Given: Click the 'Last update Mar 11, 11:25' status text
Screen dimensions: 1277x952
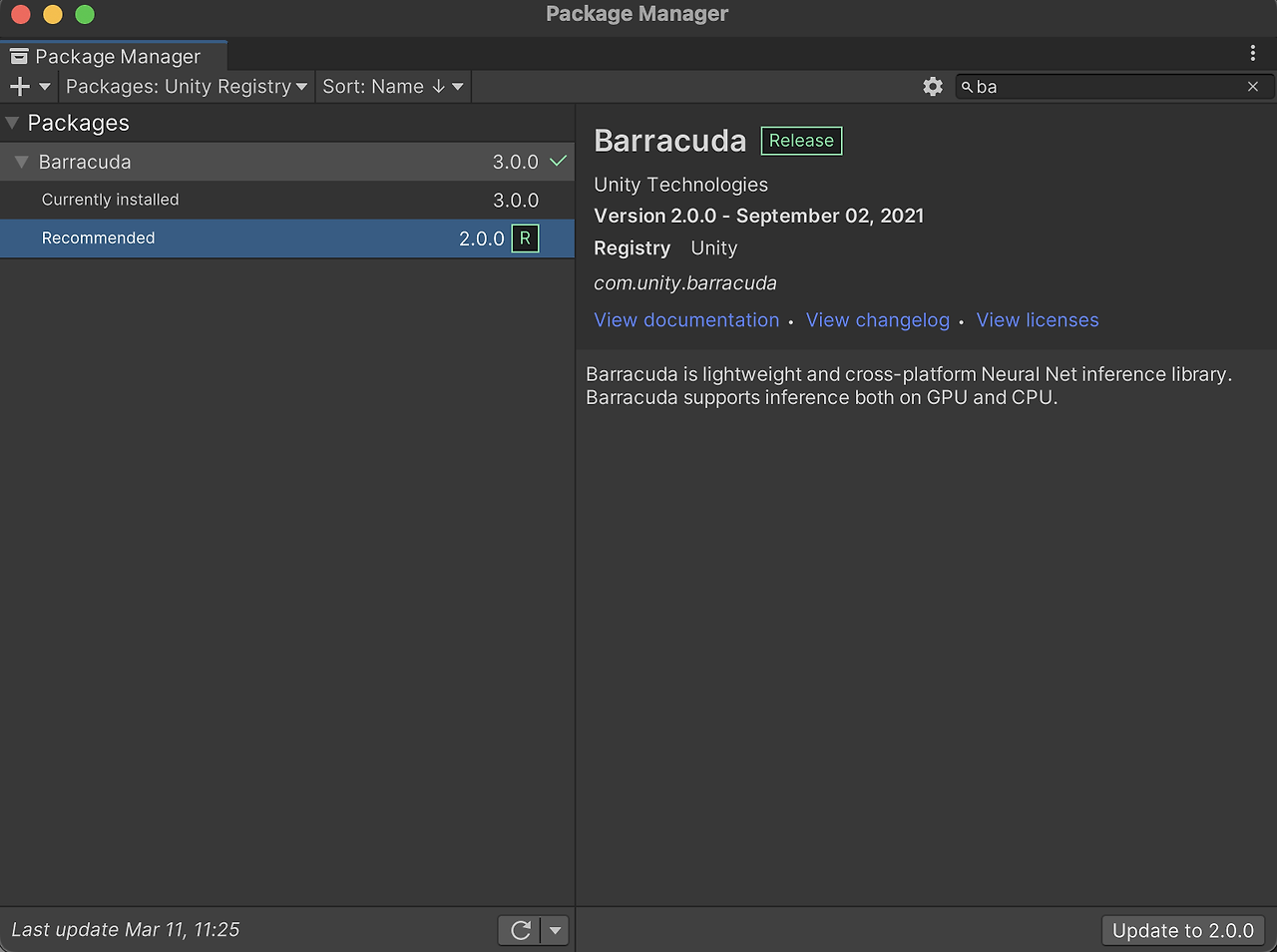Looking at the screenshot, I should [126, 930].
